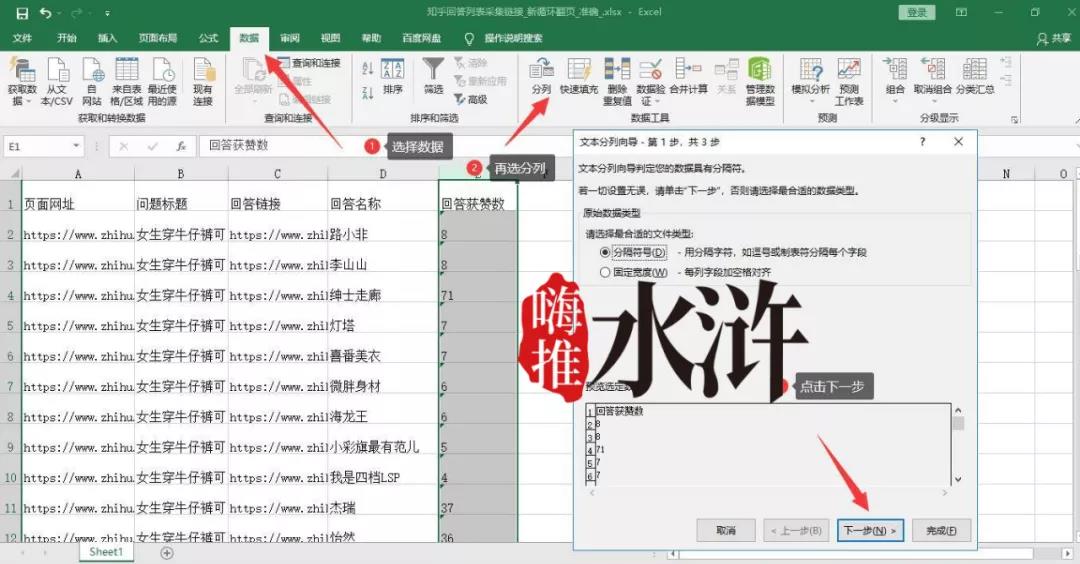Click the fx insert function icon
This screenshot has height=564, width=1080.
point(180,146)
